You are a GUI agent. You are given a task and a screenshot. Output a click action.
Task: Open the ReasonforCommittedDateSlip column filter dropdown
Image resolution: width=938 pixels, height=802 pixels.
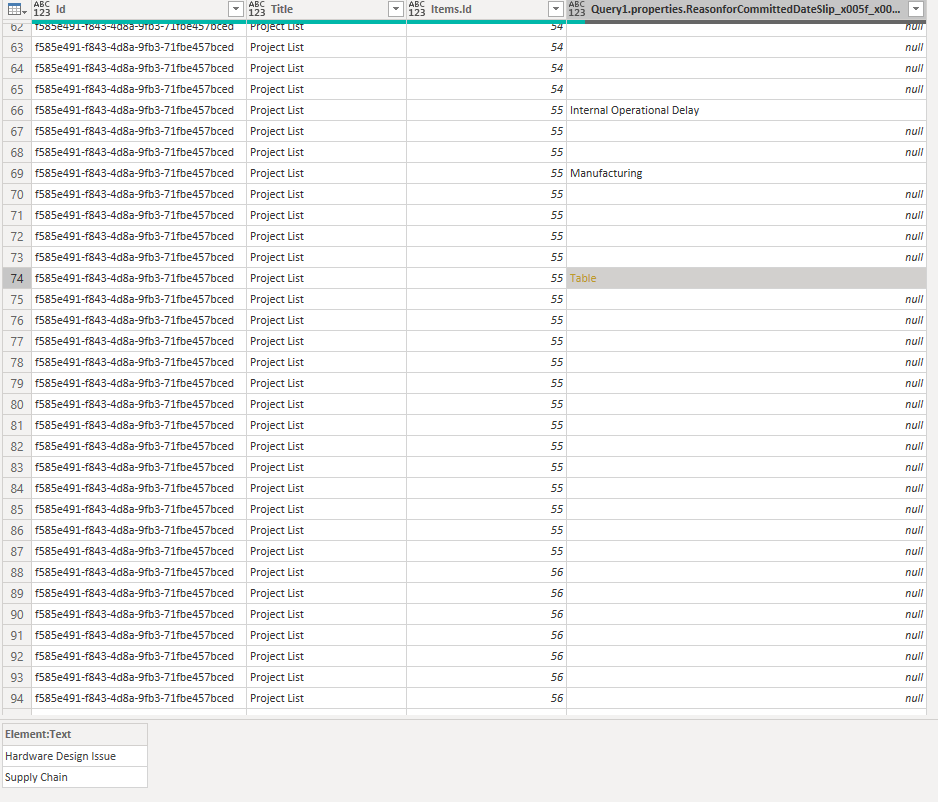tap(916, 9)
